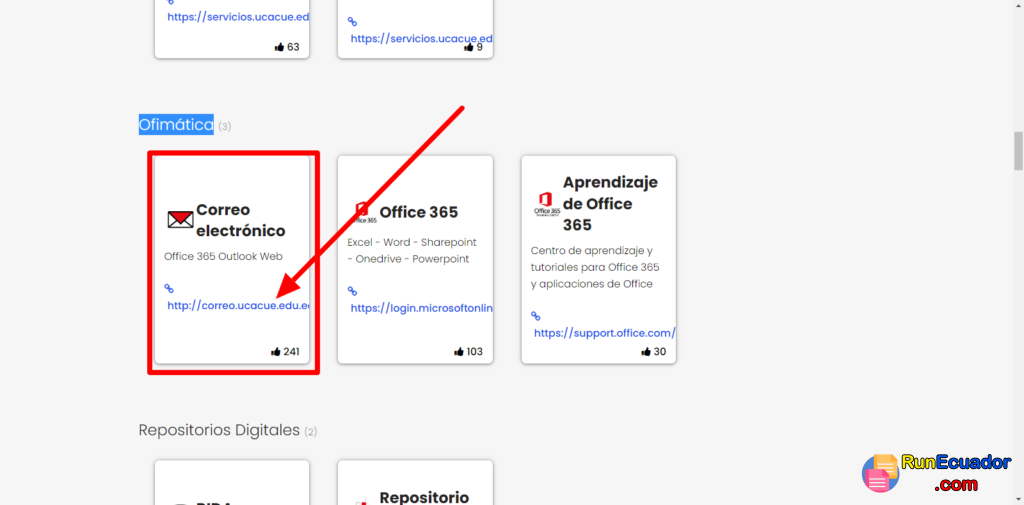Click the Office 365 card title
1024x505 pixels.
(x=419, y=212)
